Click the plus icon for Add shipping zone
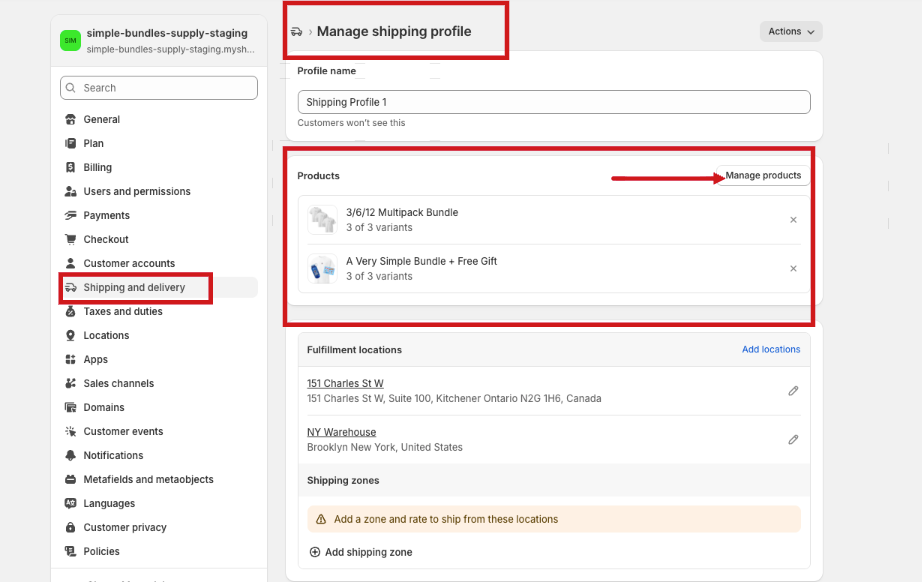This screenshot has height=582, width=922. [x=315, y=552]
